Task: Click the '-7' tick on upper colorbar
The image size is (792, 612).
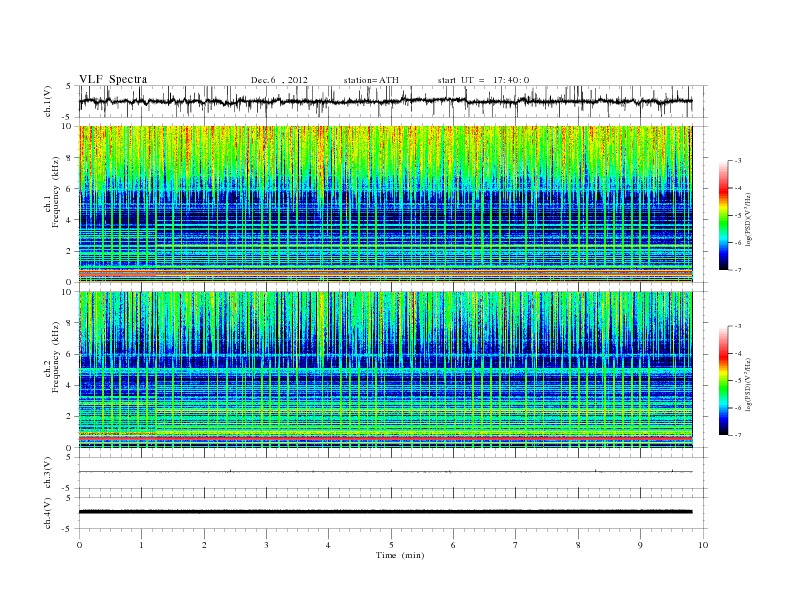Action: pyautogui.click(x=737, y=270)
